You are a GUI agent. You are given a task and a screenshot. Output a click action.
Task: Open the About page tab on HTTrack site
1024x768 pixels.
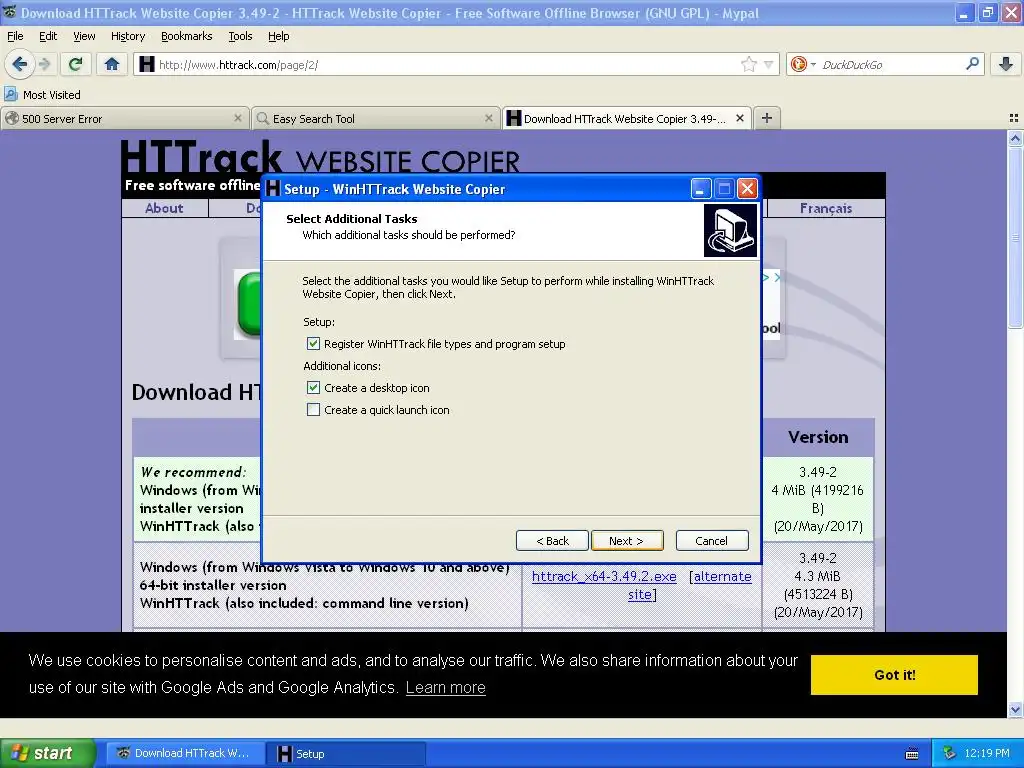coord(165,208)
